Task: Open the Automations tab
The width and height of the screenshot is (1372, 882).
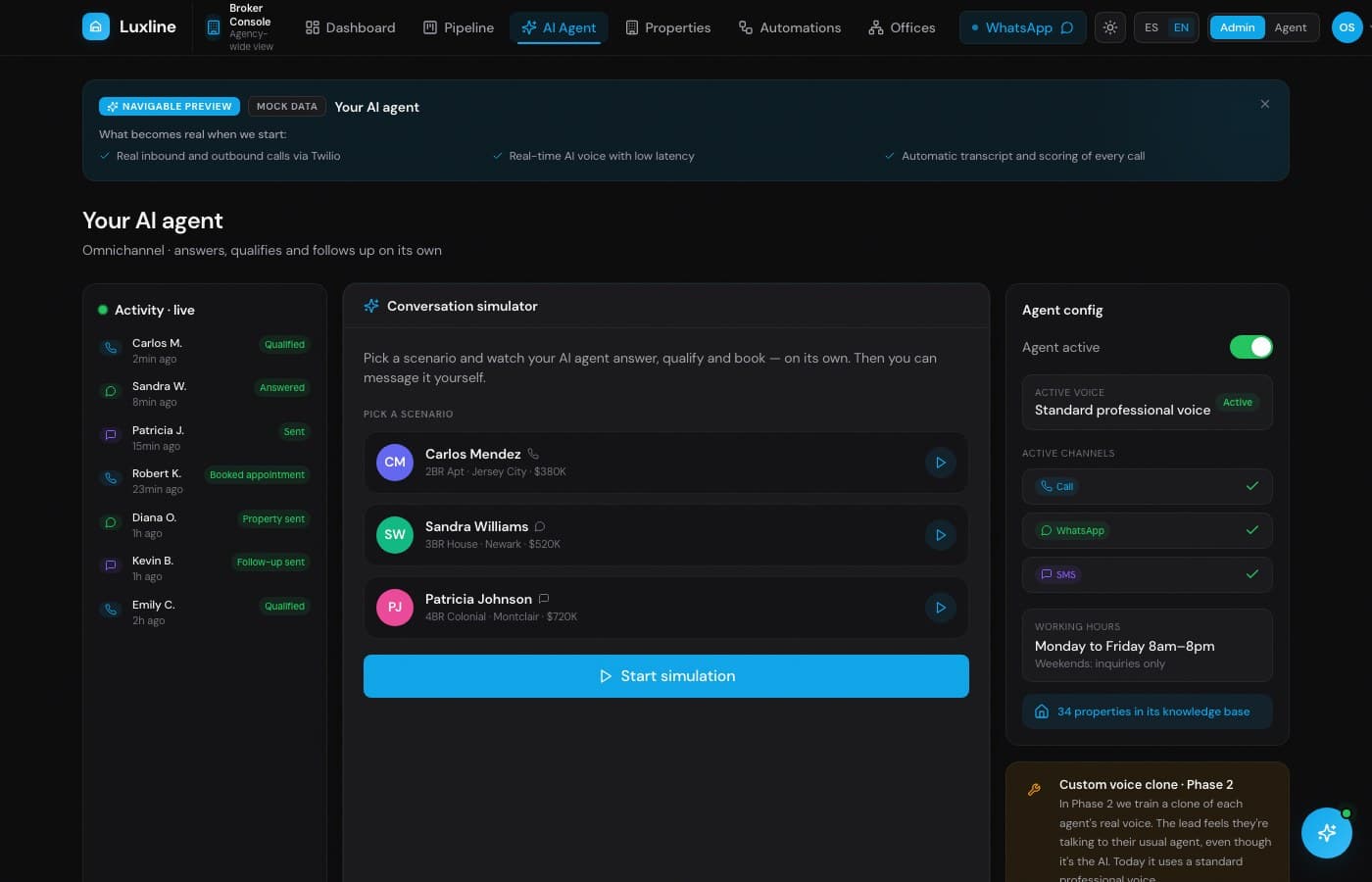Action: (x=789, y=27)
